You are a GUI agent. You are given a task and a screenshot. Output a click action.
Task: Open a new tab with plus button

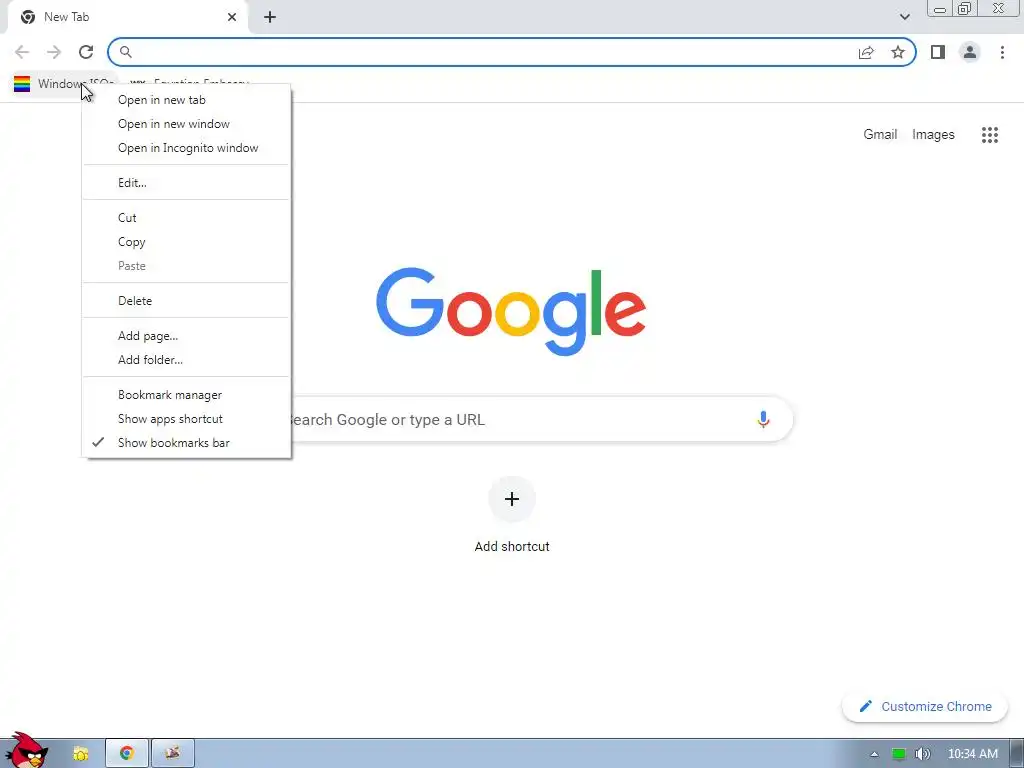(270, 18)
